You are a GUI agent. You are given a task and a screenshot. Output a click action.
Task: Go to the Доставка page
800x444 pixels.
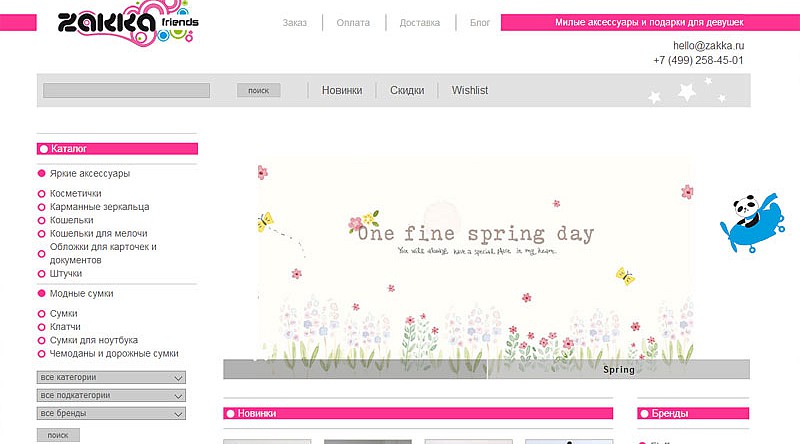click(419, 22)
